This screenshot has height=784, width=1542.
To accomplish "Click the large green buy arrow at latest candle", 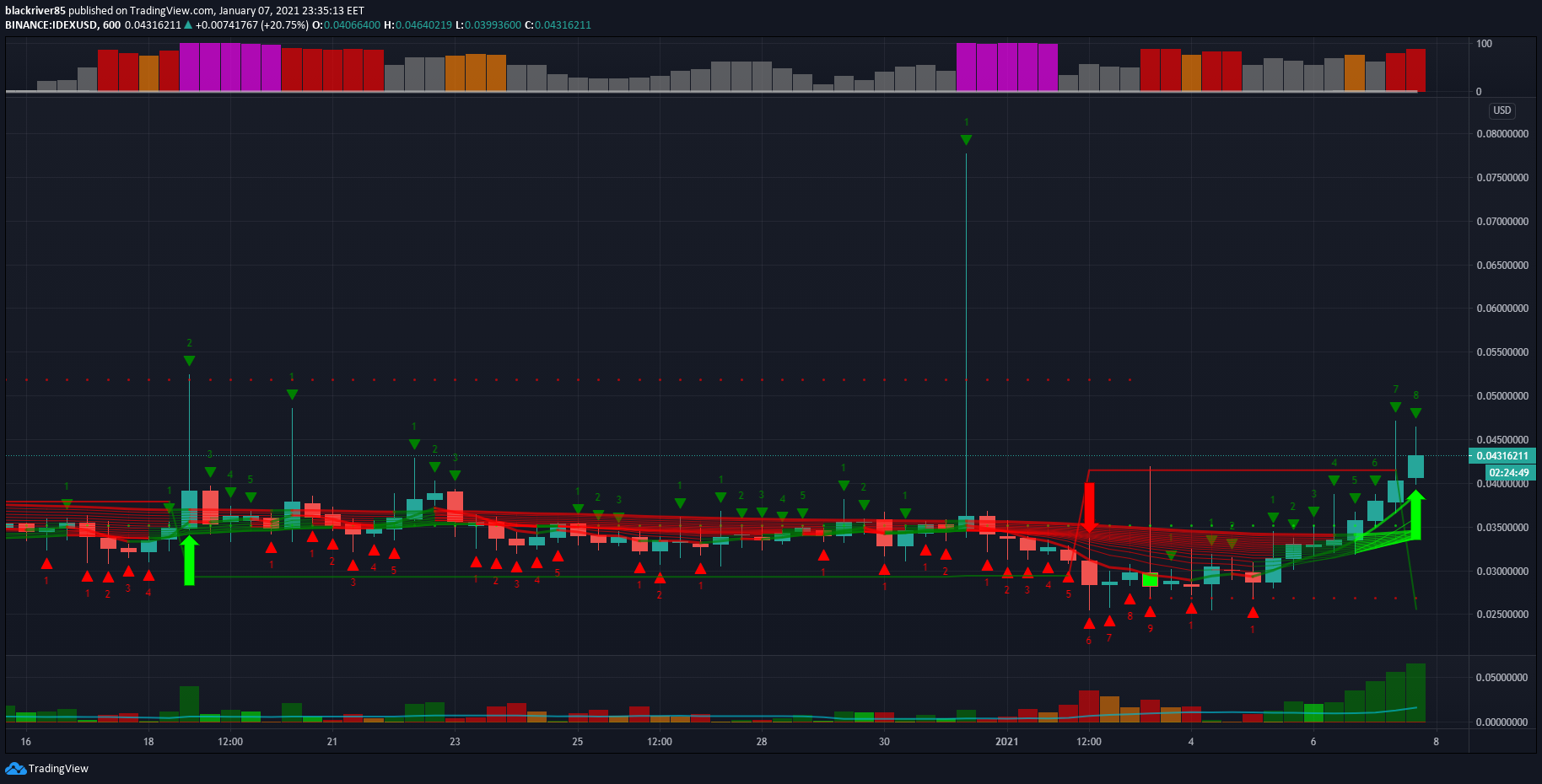I will (1415, 514).
